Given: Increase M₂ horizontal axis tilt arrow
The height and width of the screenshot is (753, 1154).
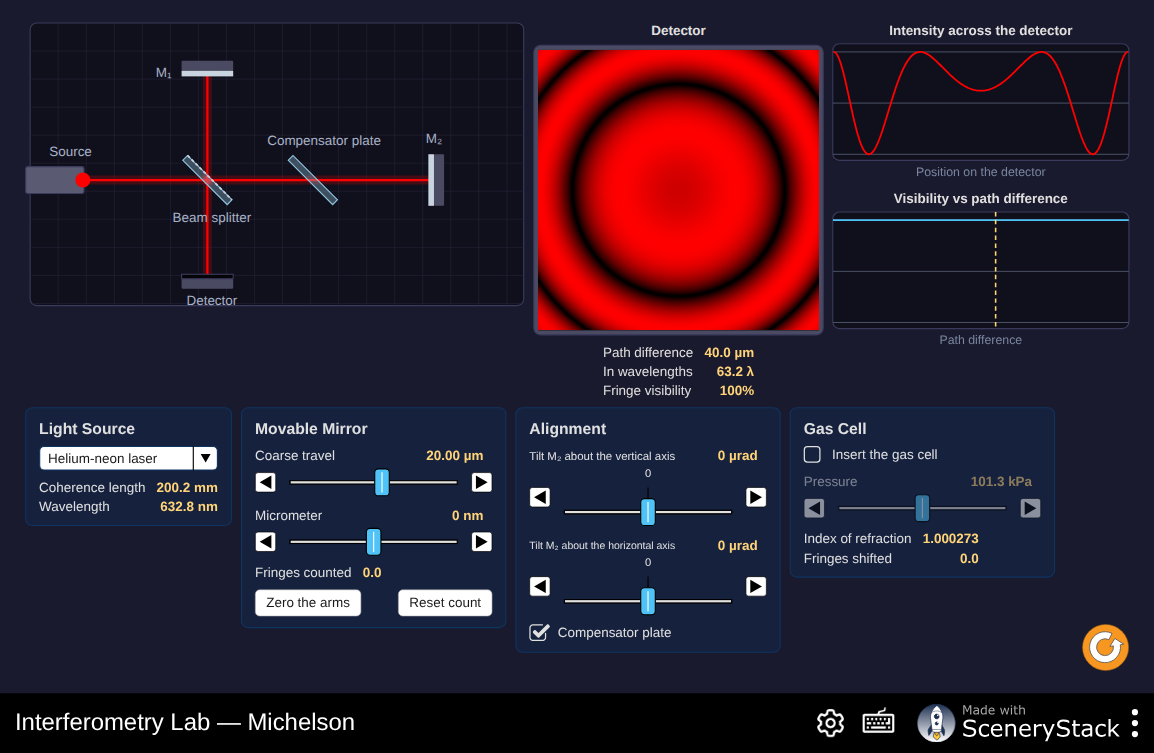Looking at the screenshot, I should point(756,587).
